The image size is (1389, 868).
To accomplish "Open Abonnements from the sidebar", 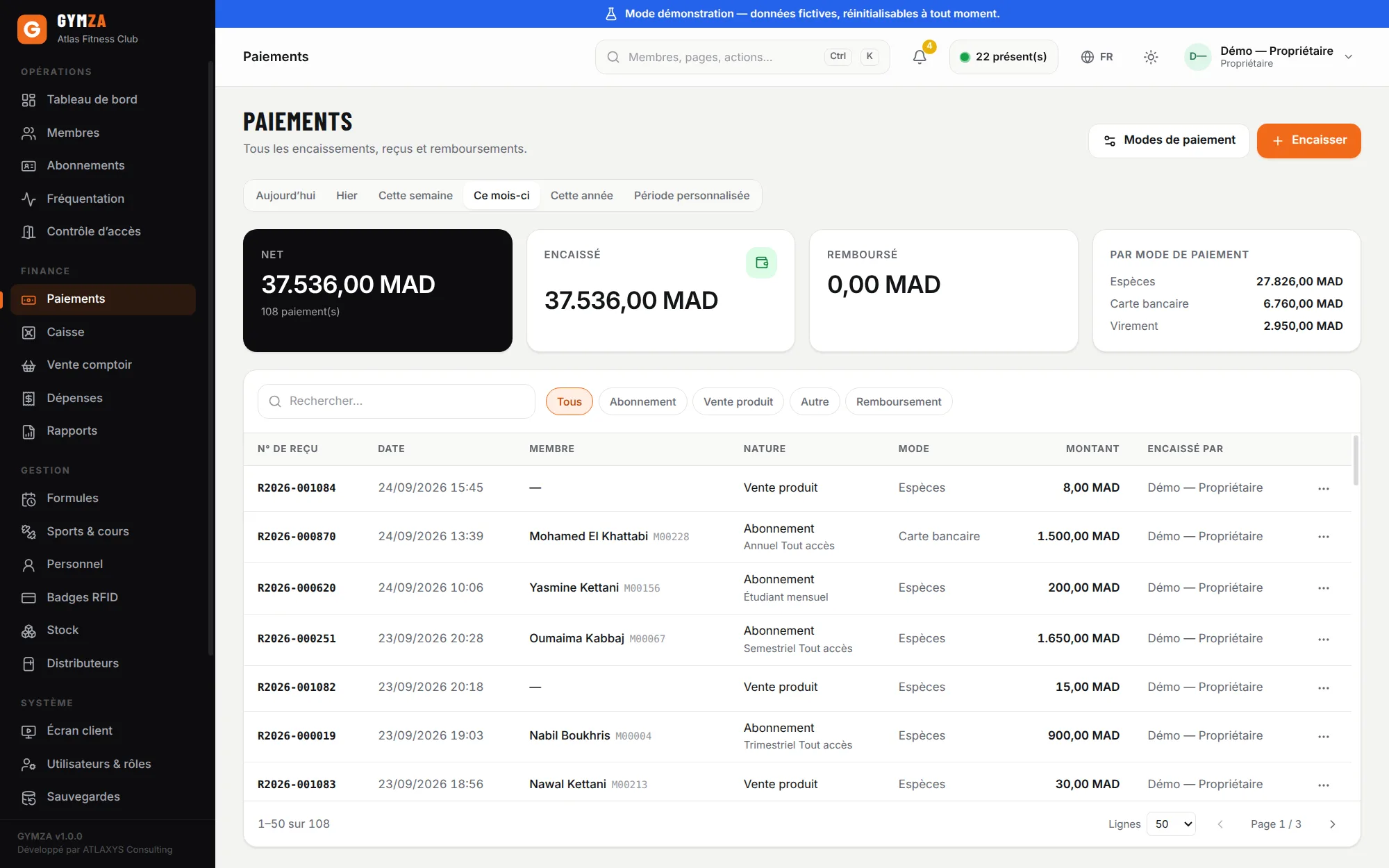I will pyautogui.click(x=103, y=165).
